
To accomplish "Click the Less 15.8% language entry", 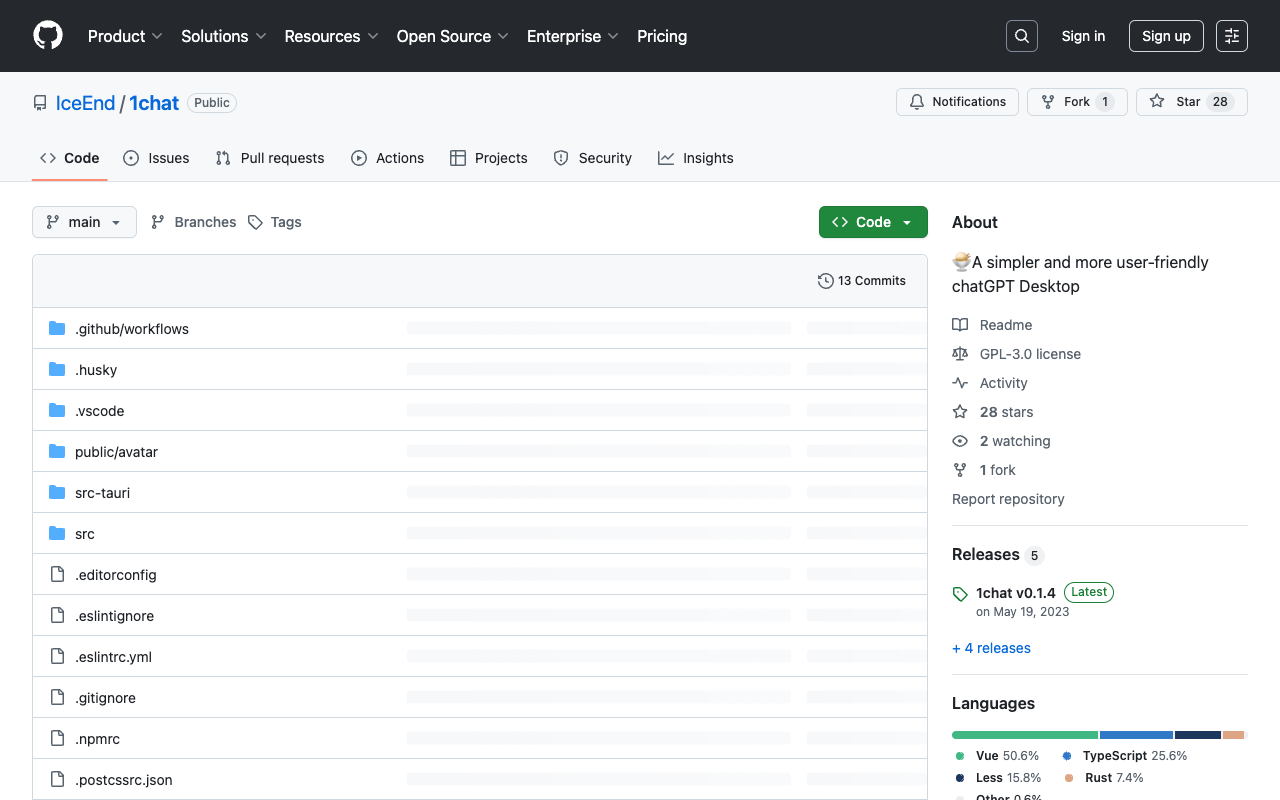I will point(997,778).
